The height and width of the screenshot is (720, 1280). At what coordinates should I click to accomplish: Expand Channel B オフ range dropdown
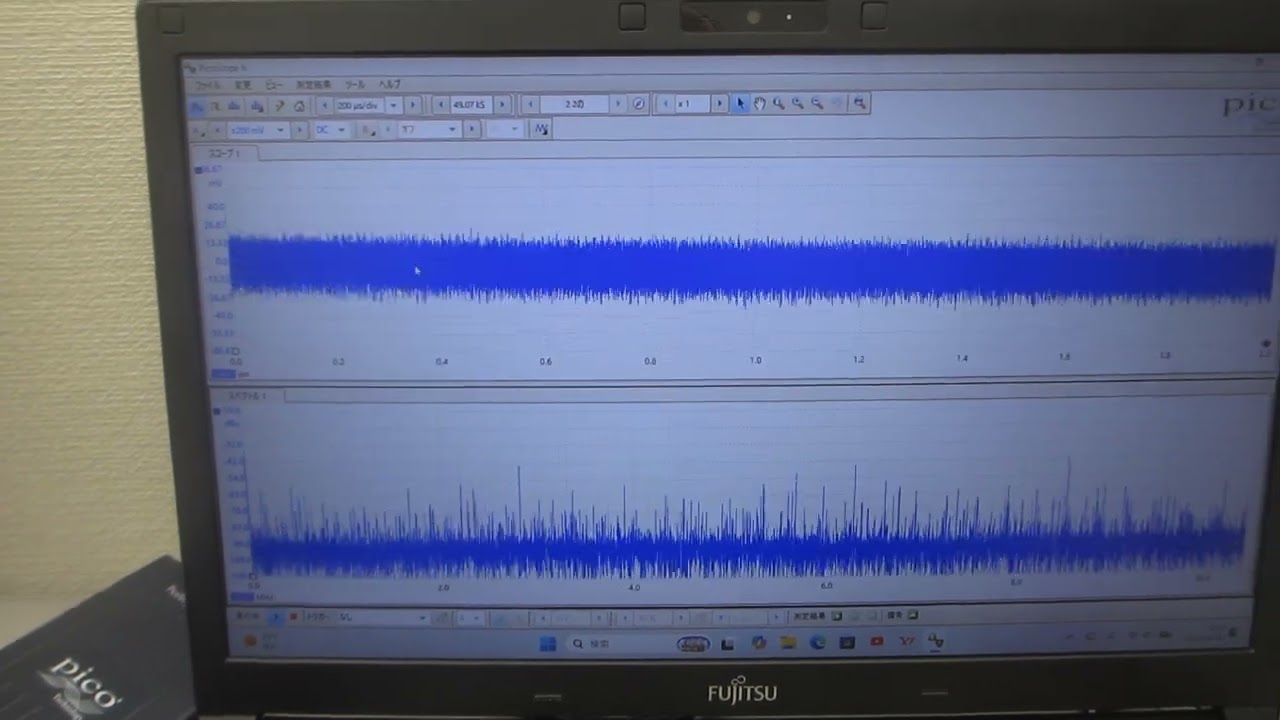tap(452, 129)
